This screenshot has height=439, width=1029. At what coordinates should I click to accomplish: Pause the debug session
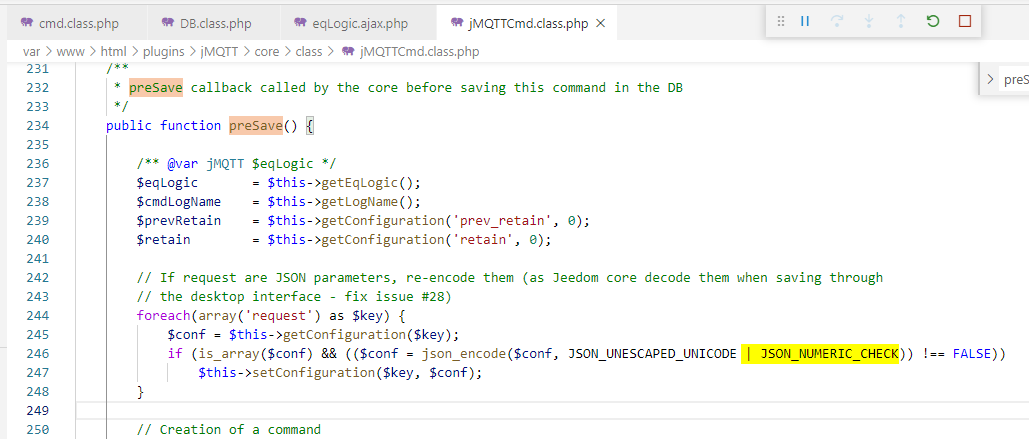coord(805,22)
